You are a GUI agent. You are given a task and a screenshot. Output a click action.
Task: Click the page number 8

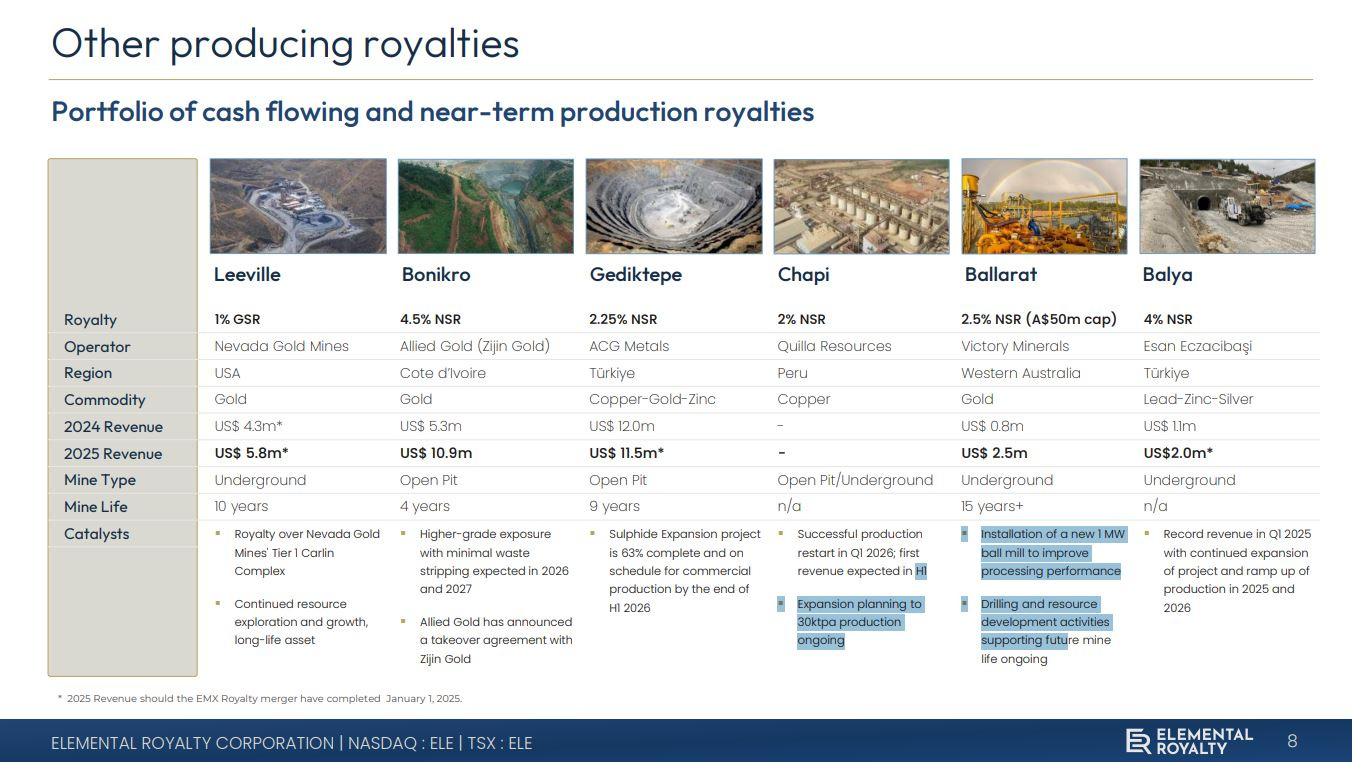pyautogui.click(x=1292, y=741)
